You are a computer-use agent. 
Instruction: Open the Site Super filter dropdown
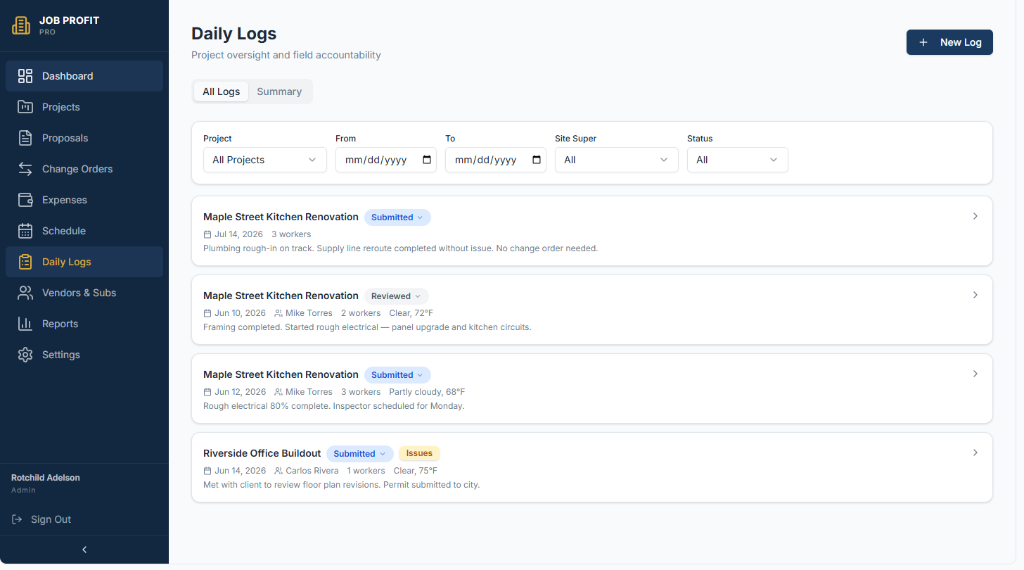pyautogui.click(x=616, y=160)
